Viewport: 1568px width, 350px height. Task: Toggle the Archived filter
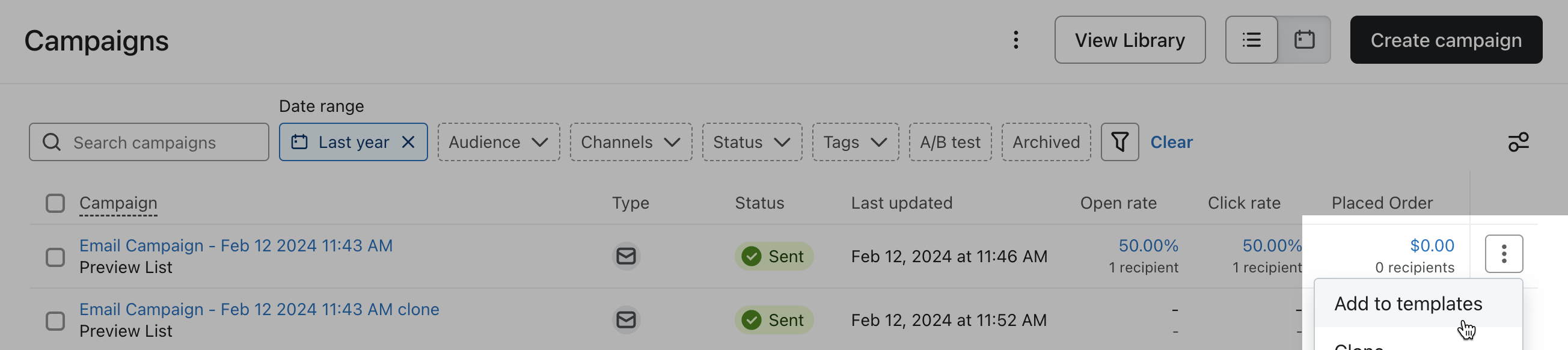pyautogui.click(x=1046, y=143)
